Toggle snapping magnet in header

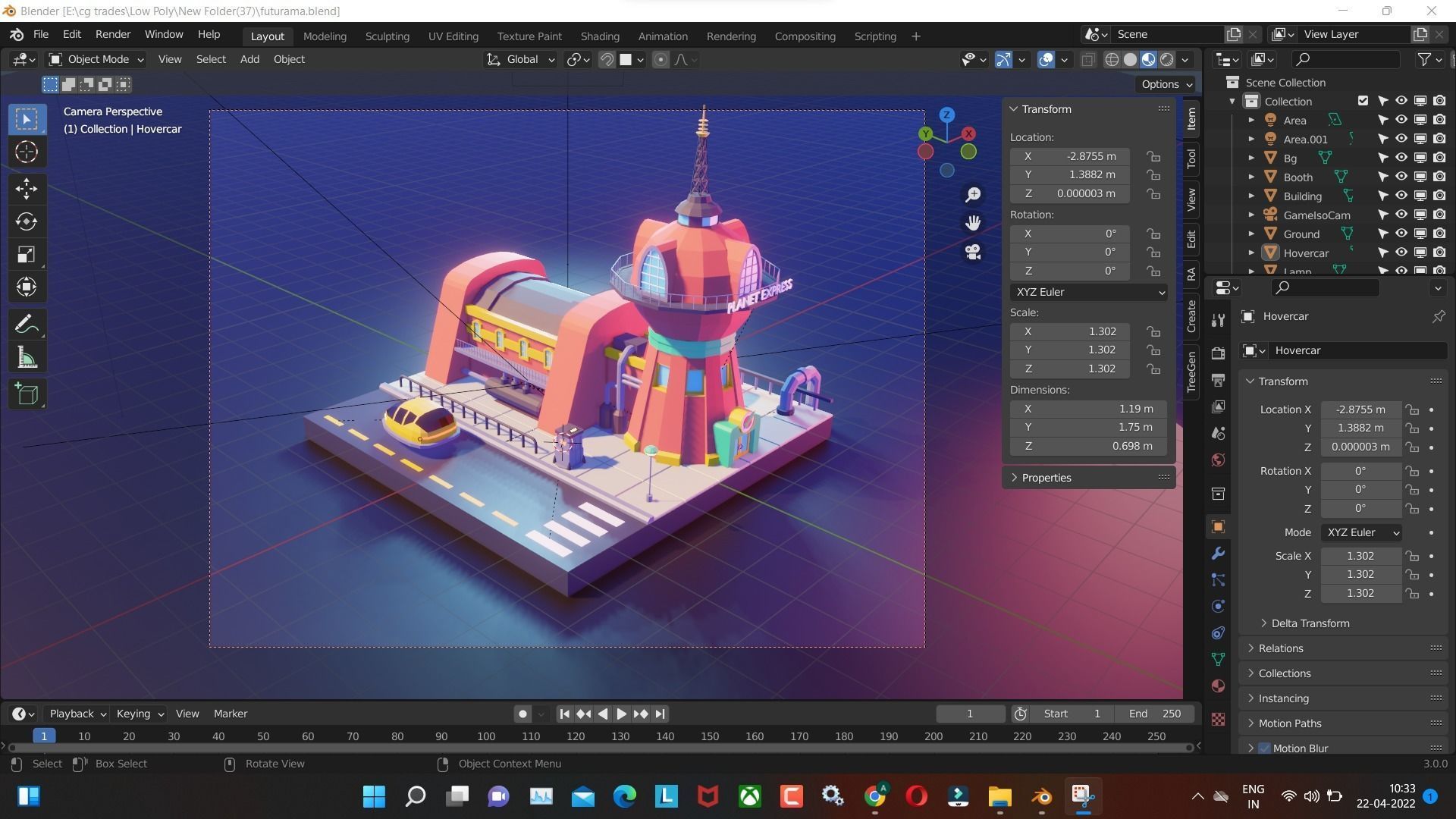pos(607,60)
